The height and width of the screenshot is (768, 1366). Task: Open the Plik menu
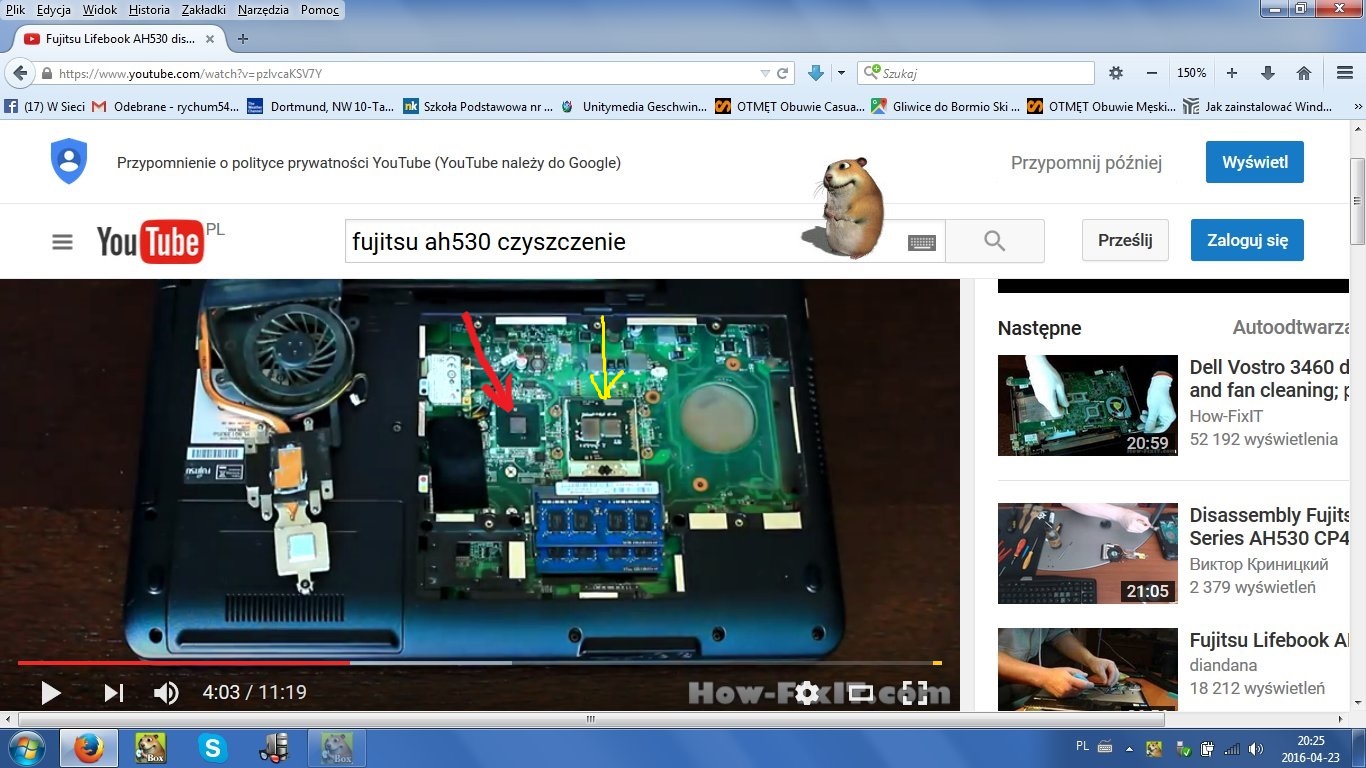click(15, 10)
